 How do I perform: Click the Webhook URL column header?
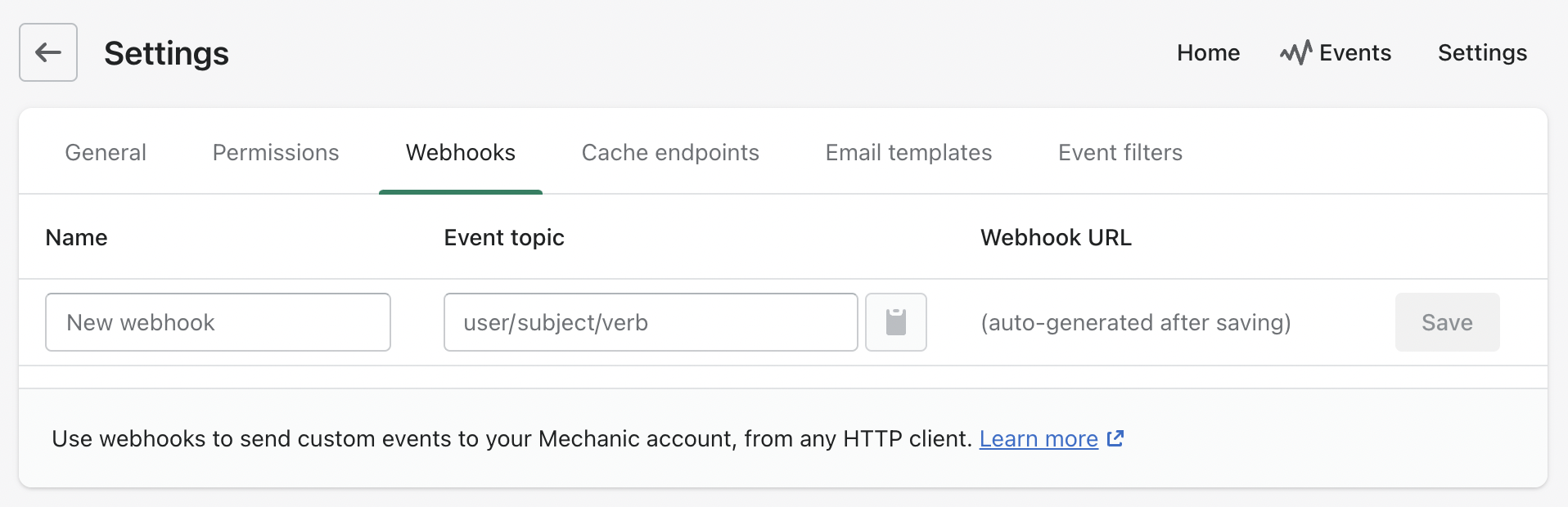[1056, 238]
